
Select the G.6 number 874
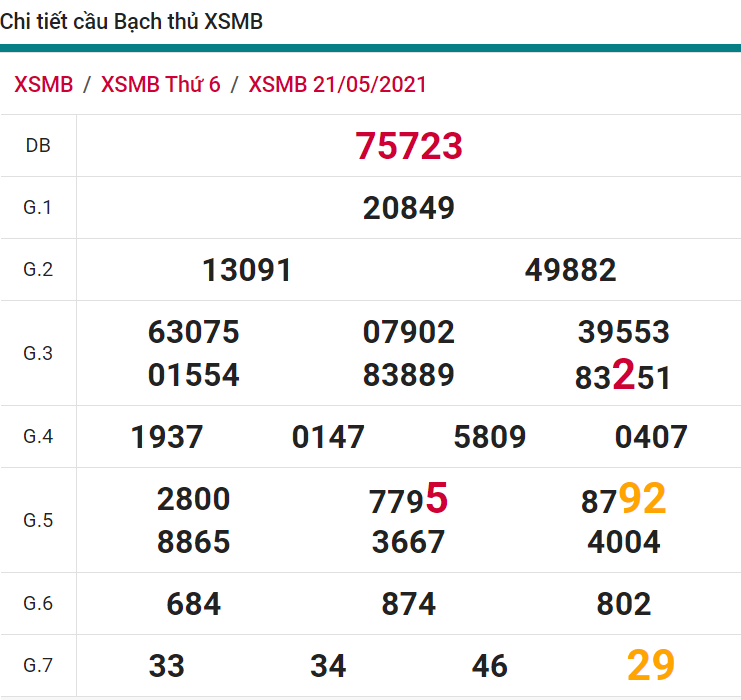coord(408,604)
